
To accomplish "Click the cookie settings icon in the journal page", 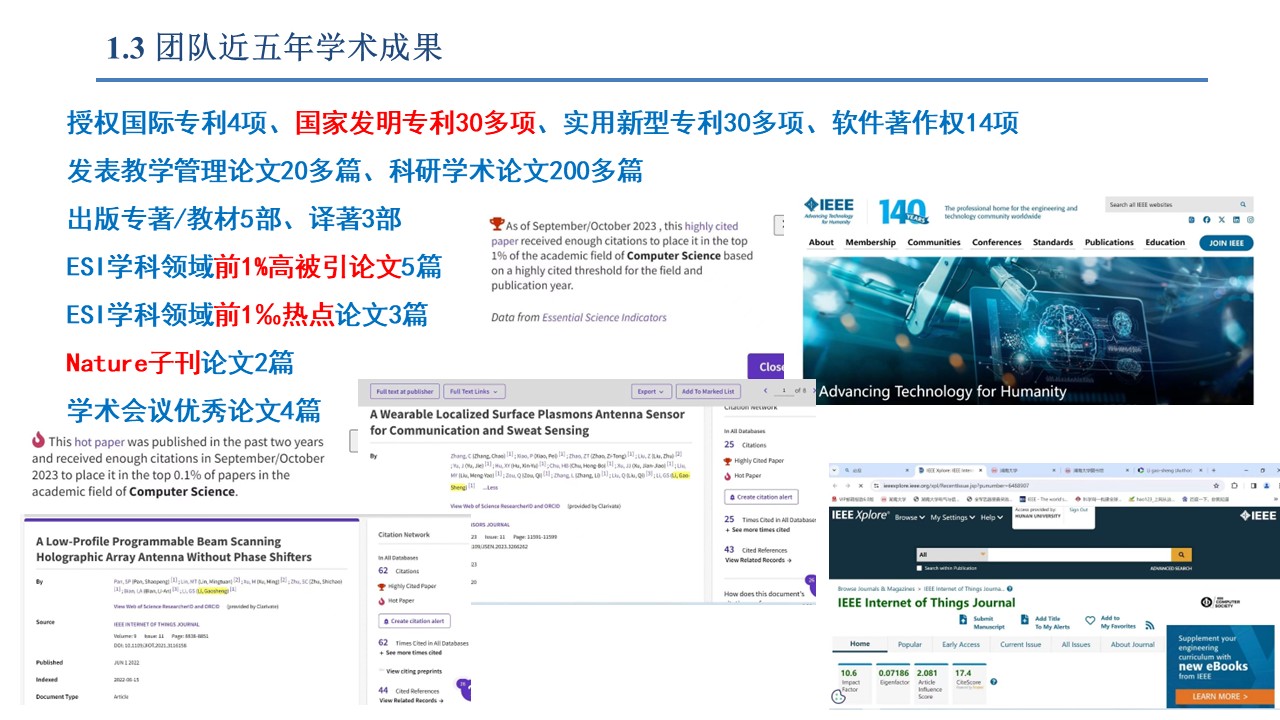I will point(838,698).
